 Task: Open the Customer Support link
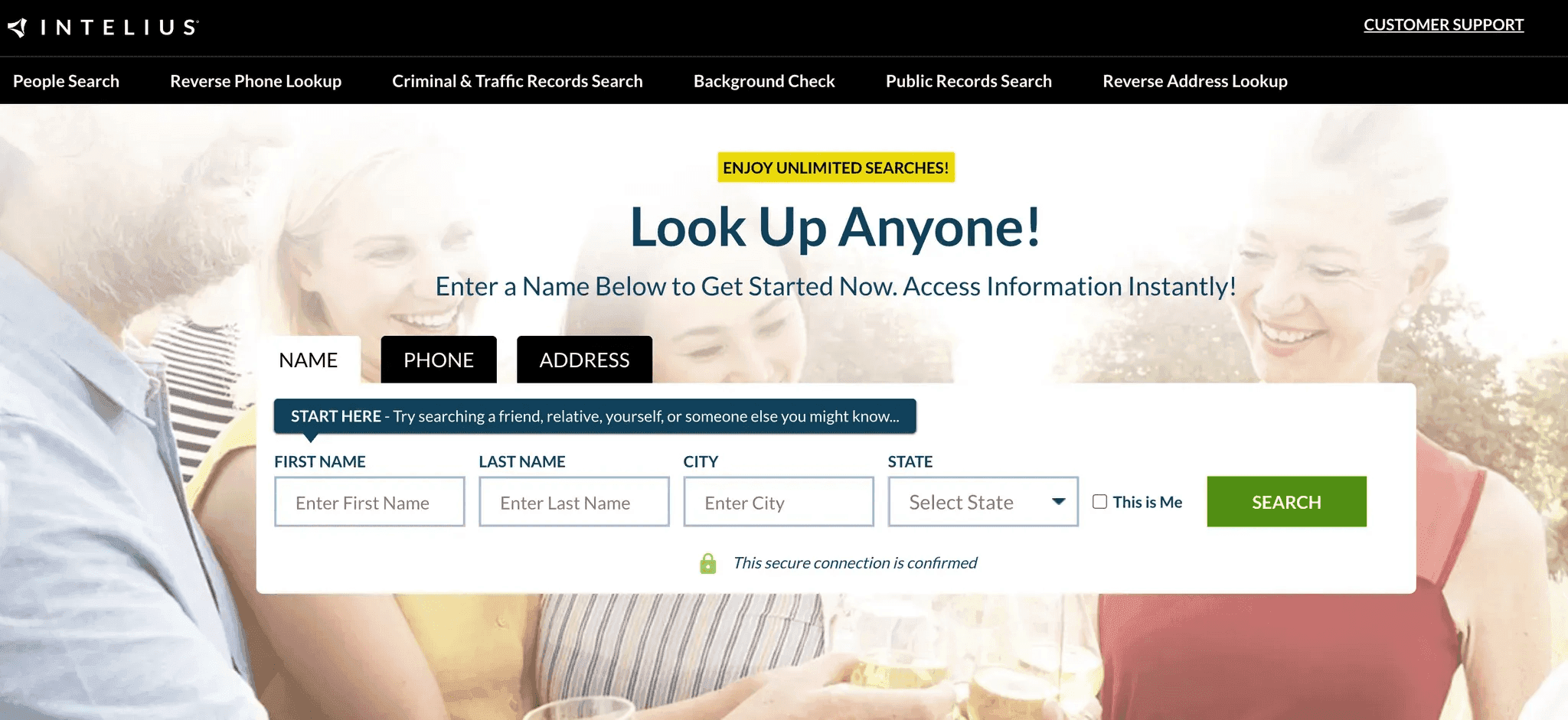click(x=1444, y=24)
